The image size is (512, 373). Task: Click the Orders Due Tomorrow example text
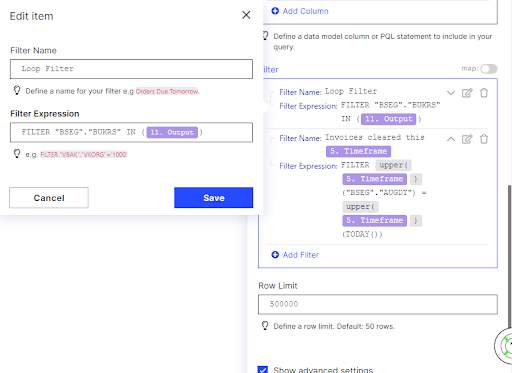(167, 91)
